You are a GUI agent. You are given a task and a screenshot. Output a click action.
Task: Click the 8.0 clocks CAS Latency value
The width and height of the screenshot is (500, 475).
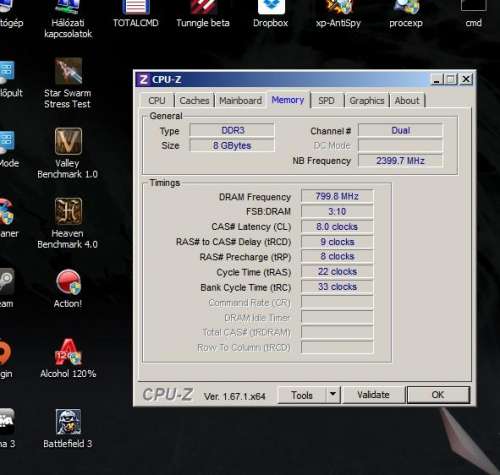click(x=337, y=227)
